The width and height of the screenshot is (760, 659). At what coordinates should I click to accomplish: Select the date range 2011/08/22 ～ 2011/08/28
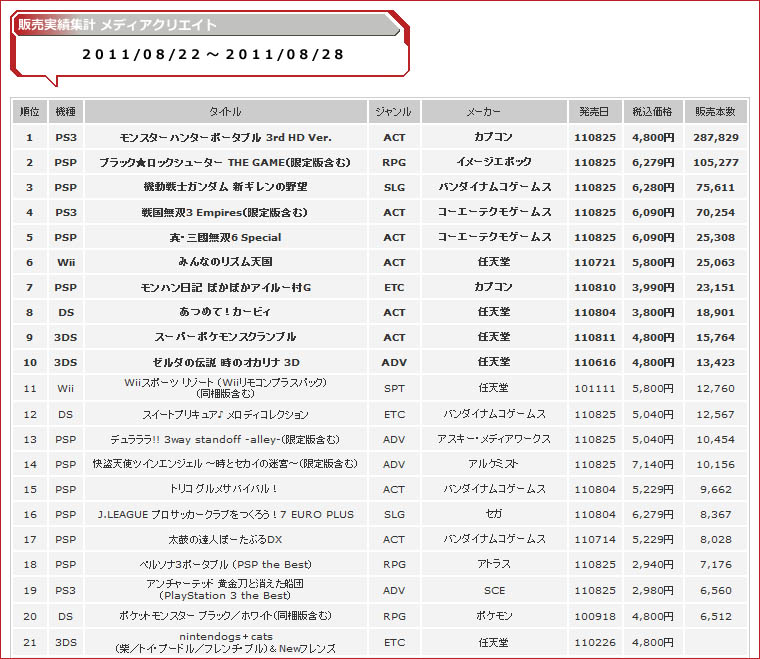213,54
